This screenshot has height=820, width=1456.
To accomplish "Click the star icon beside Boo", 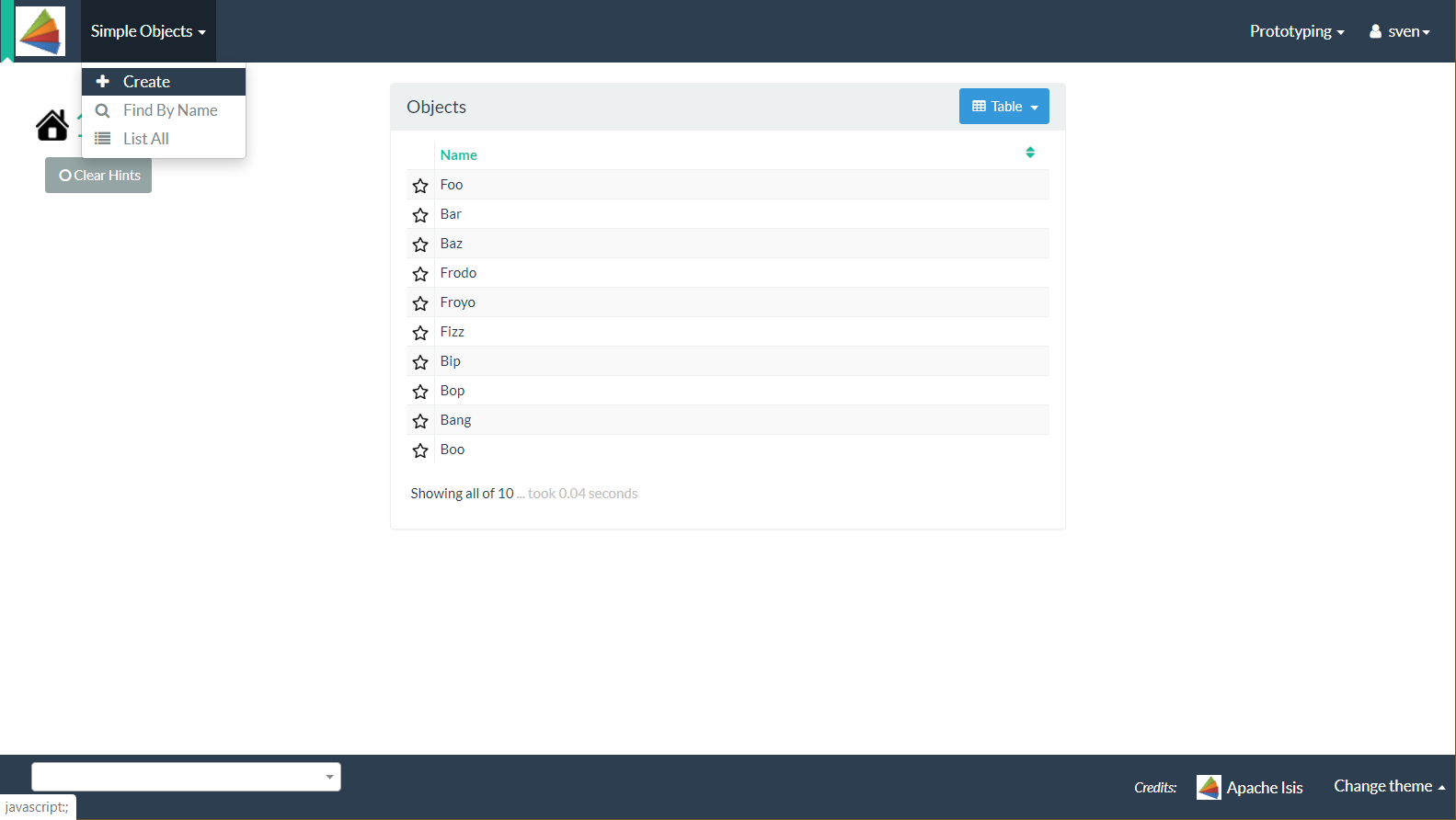I will coord(420,450).
